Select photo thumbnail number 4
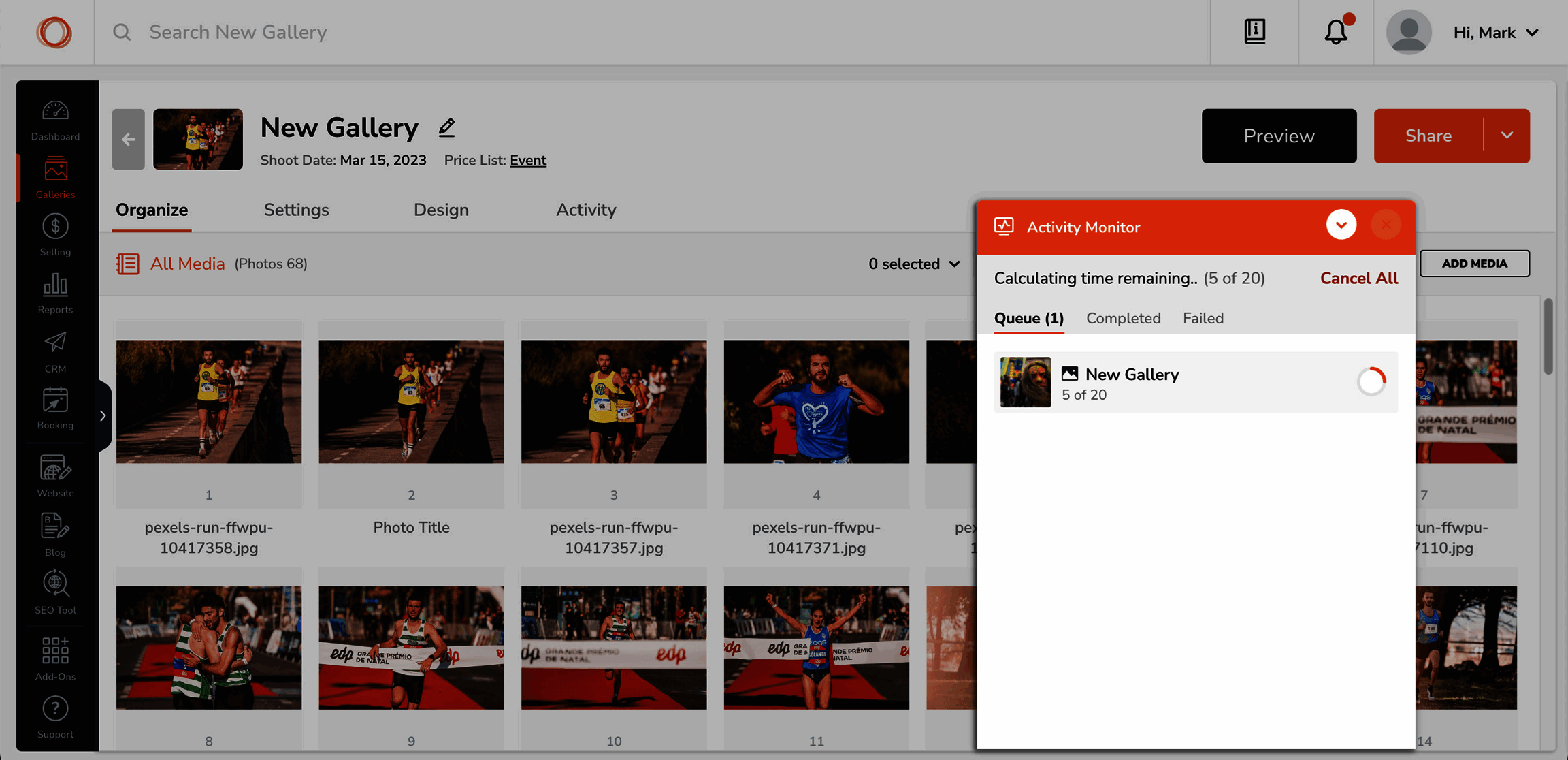The width and height of the screenshot is (1568, 760). 816,402
